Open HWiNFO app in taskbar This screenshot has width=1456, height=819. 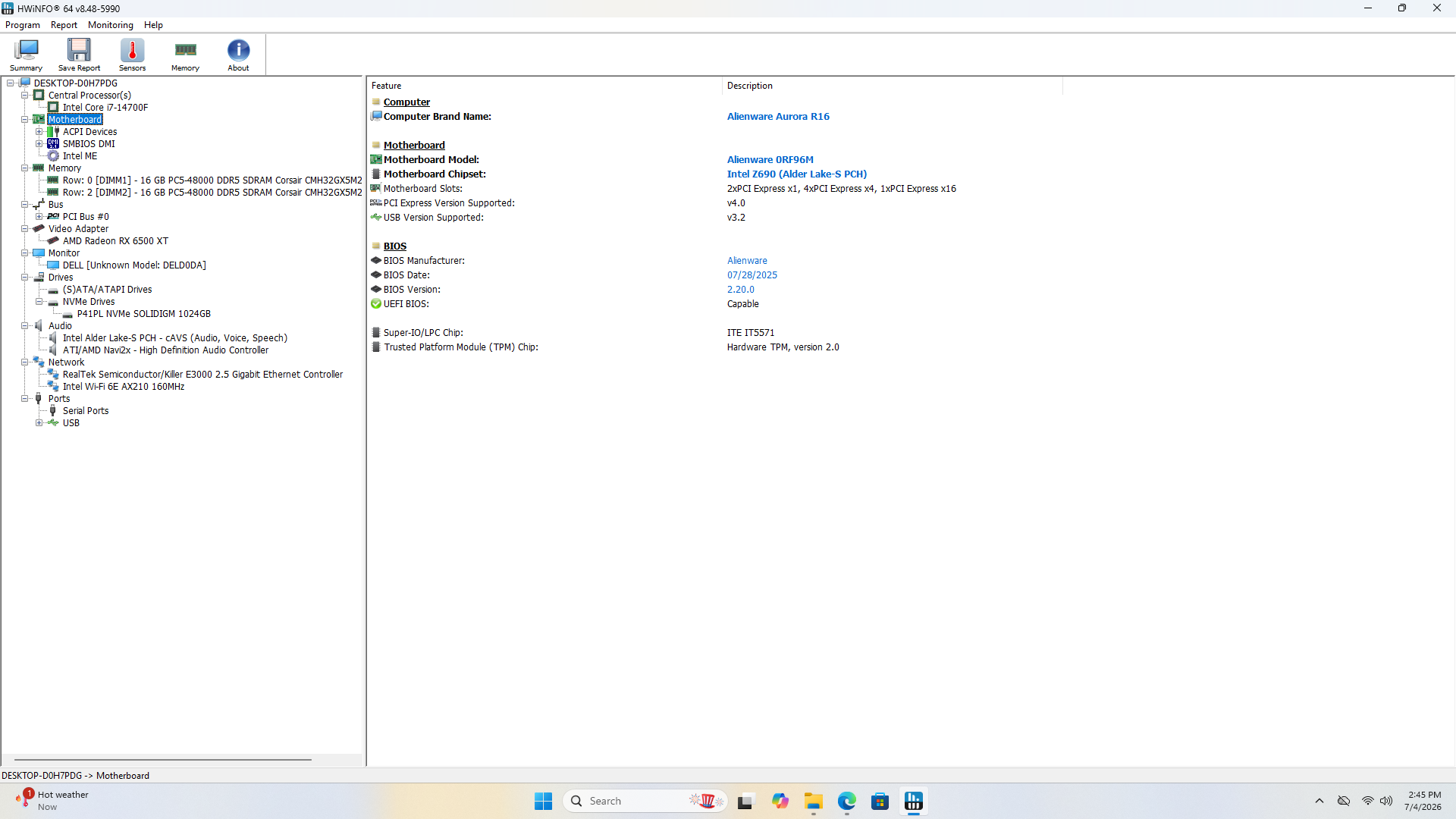[x=914, y=801]
